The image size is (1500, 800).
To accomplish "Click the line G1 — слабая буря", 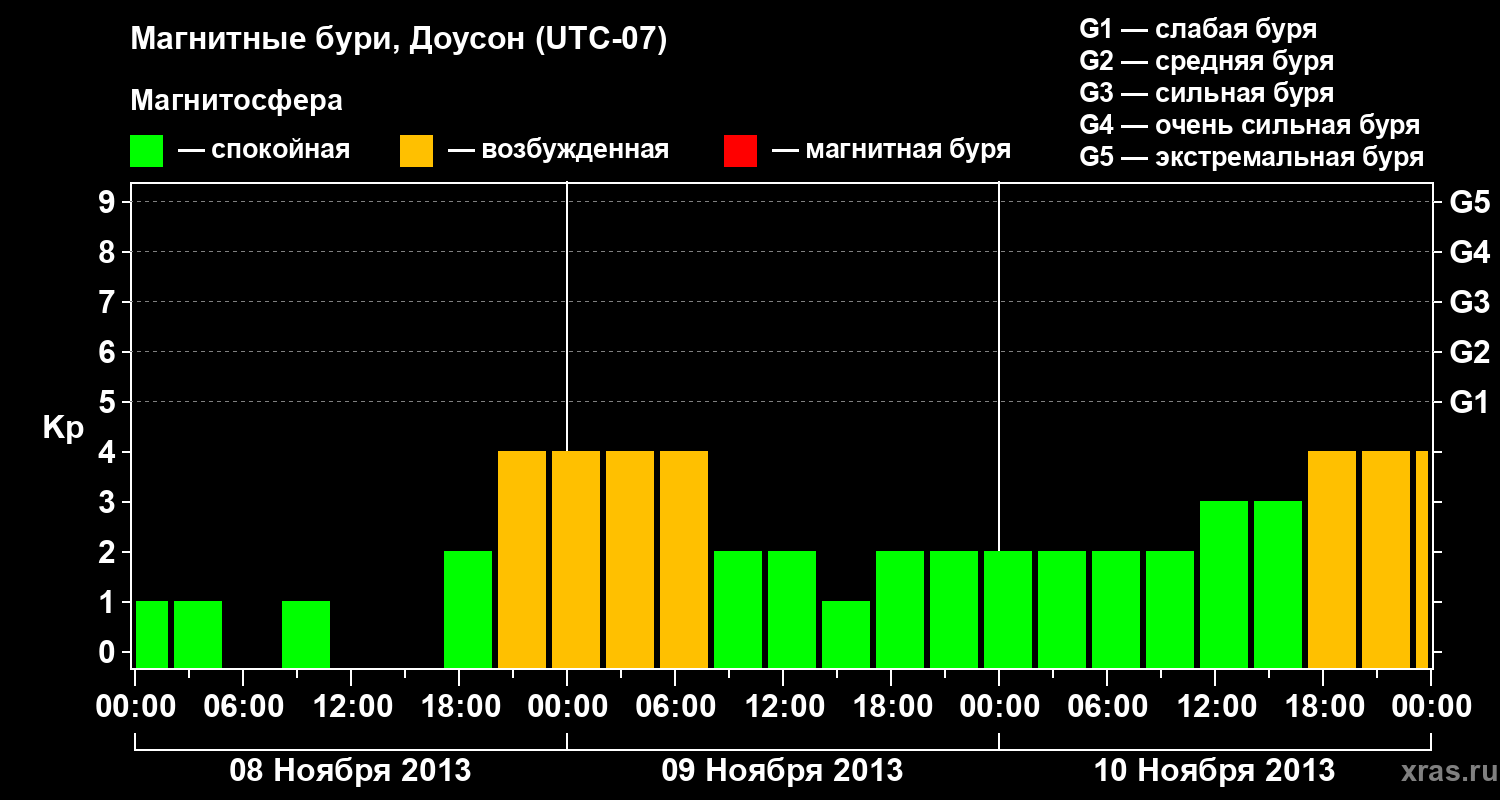I will [1198, 29].
